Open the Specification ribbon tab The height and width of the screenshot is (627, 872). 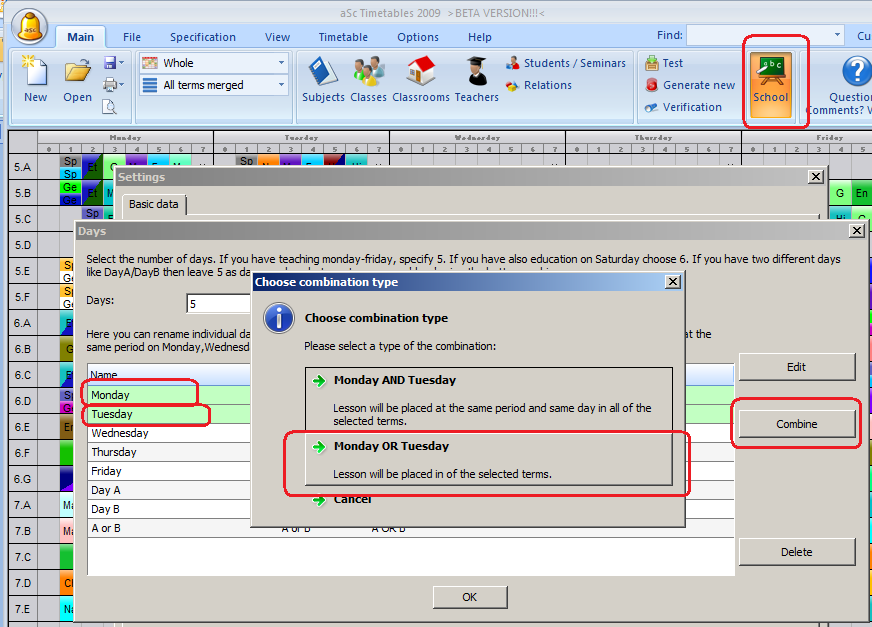tap(202, 37)
